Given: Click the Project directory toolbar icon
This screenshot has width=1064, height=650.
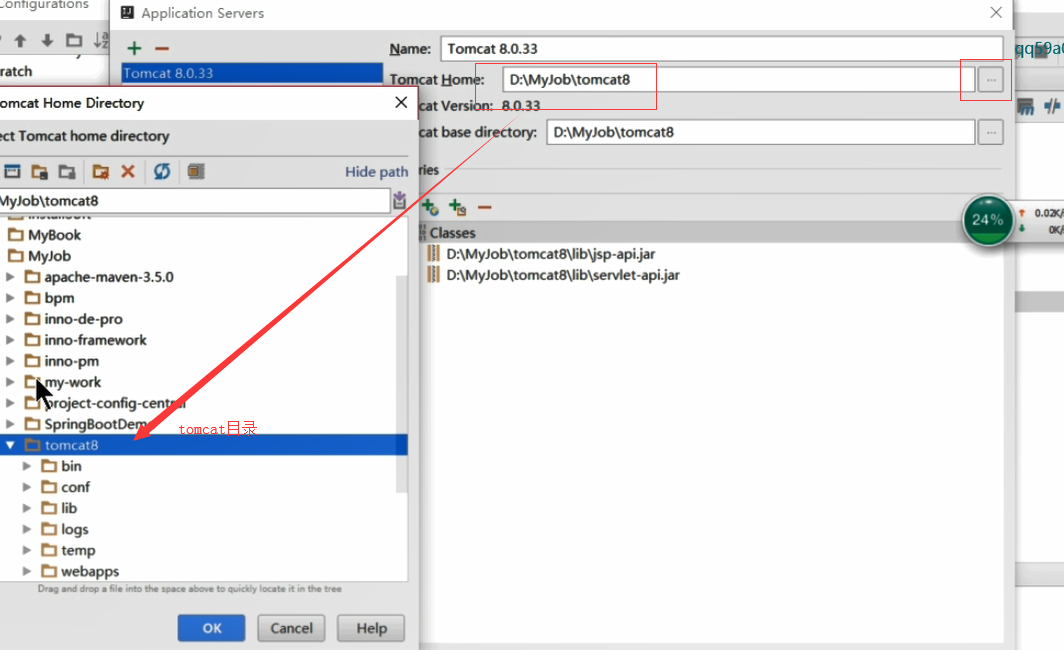Looking at the screenshot, I should coord(39,172).
